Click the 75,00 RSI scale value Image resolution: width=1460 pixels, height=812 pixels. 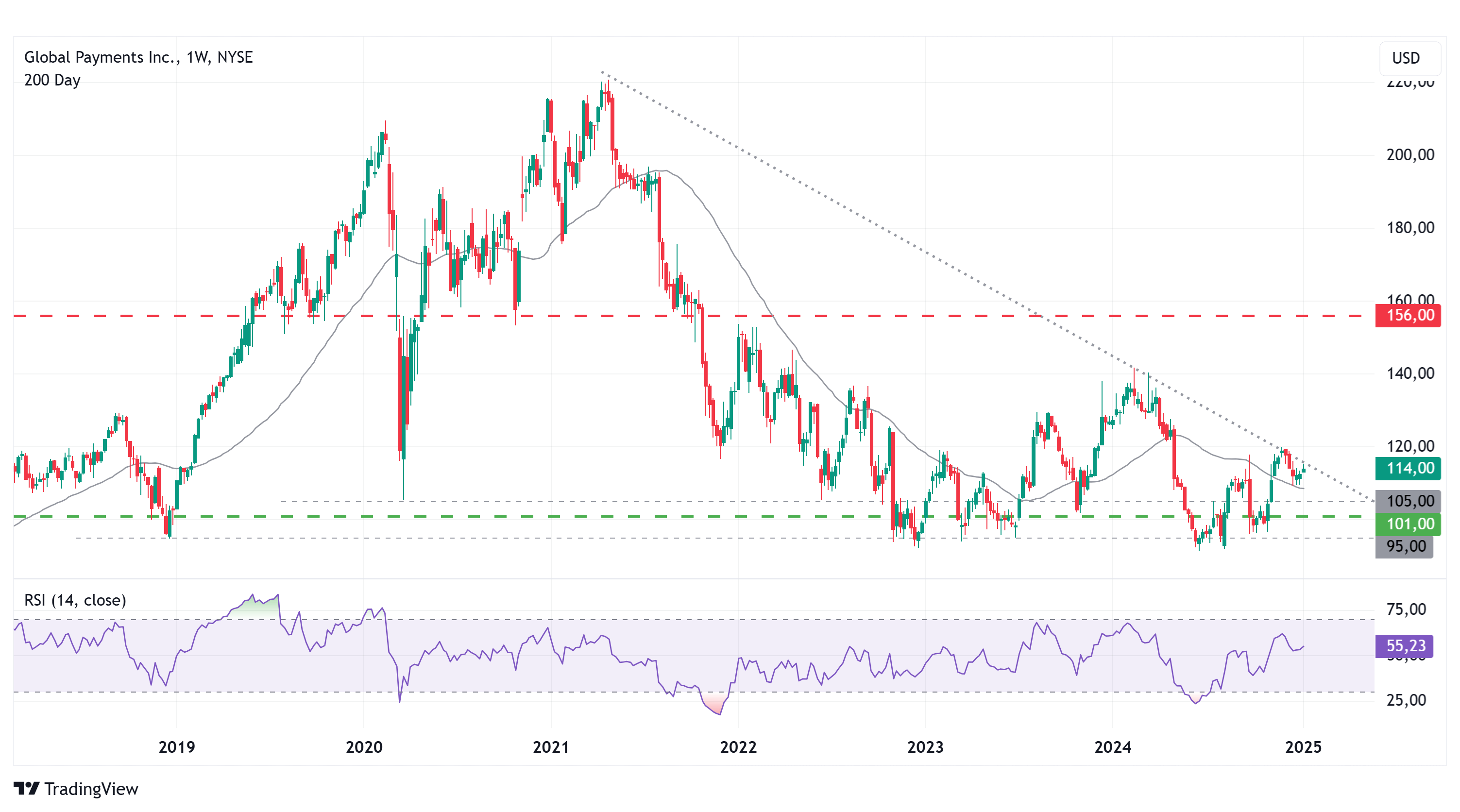click(1406, 609)
